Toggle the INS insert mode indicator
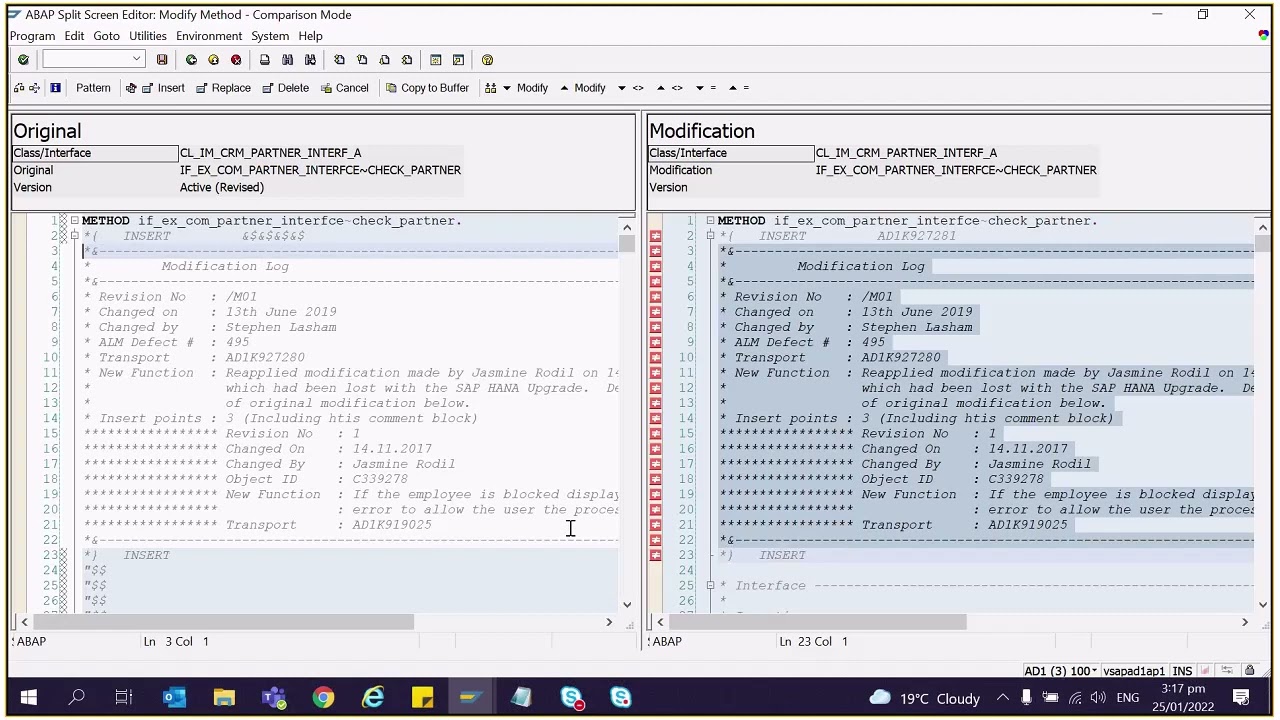Image resolution: width=1280 pixels, height=720 pixels. coord(1182,671)
